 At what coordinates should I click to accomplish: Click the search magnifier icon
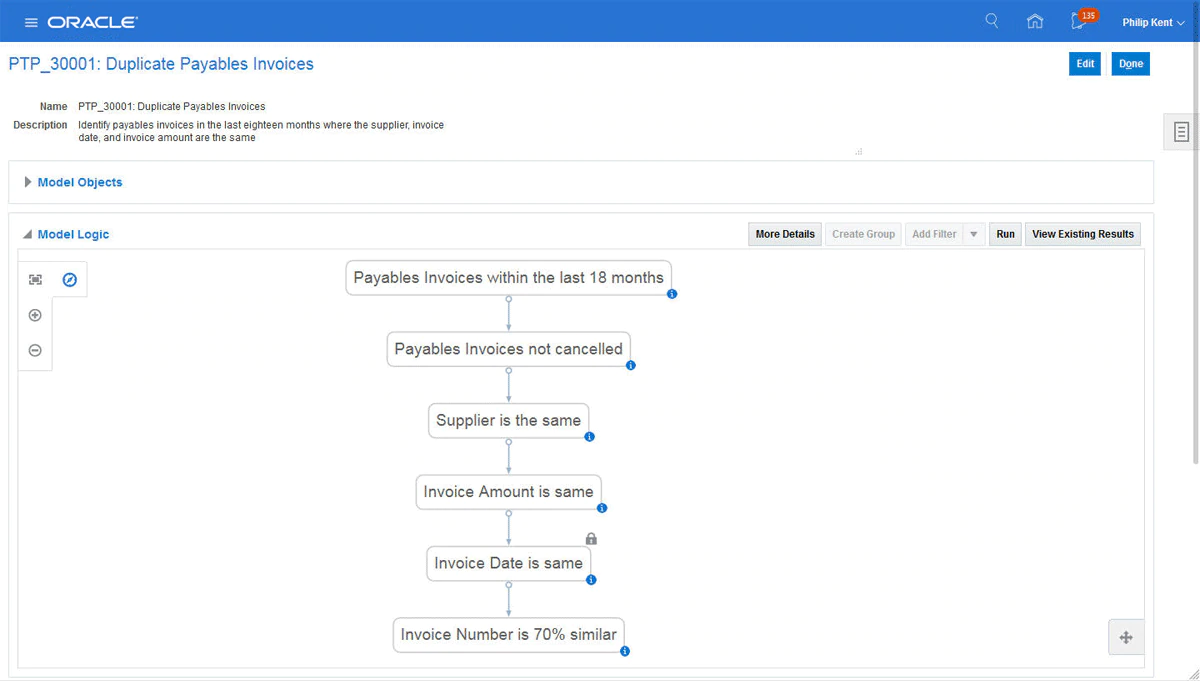(x=992, y=21)
